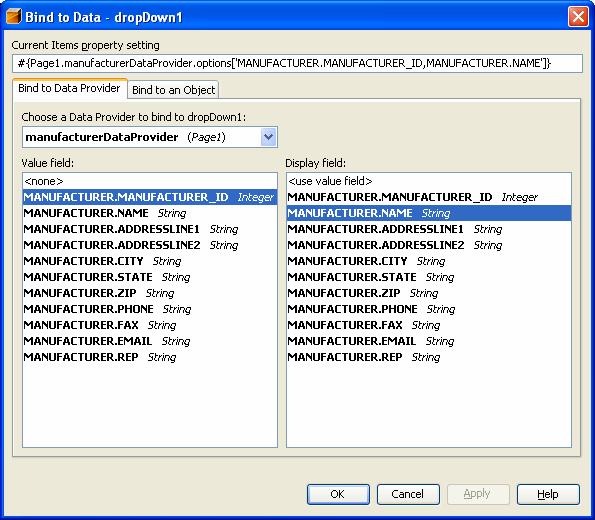
Task: Close the Bind to Data dialog
Action: click(x=578, y=17)
